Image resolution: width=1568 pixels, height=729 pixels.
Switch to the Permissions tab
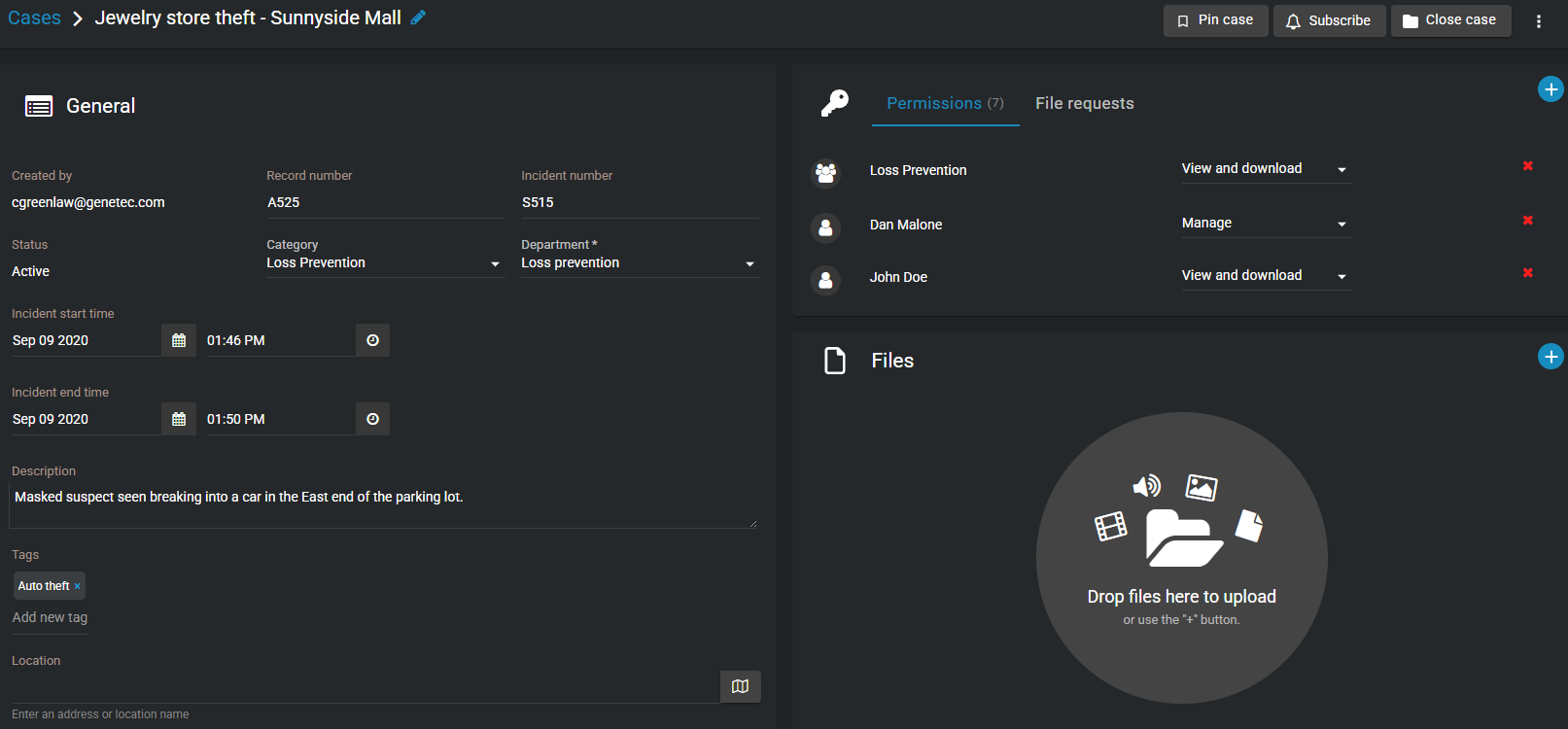945,103
